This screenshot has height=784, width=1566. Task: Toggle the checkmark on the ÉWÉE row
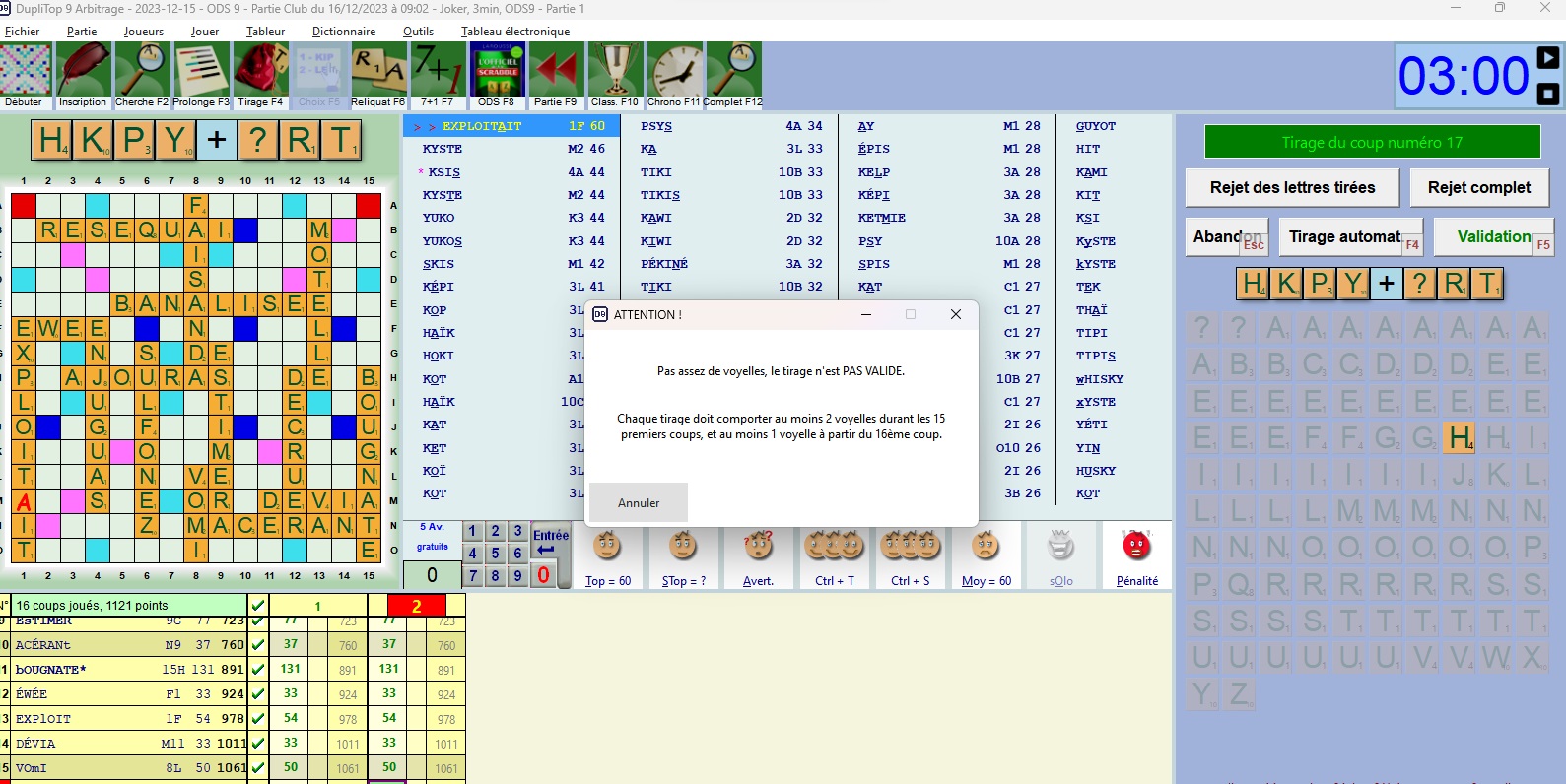coord(258,694)
